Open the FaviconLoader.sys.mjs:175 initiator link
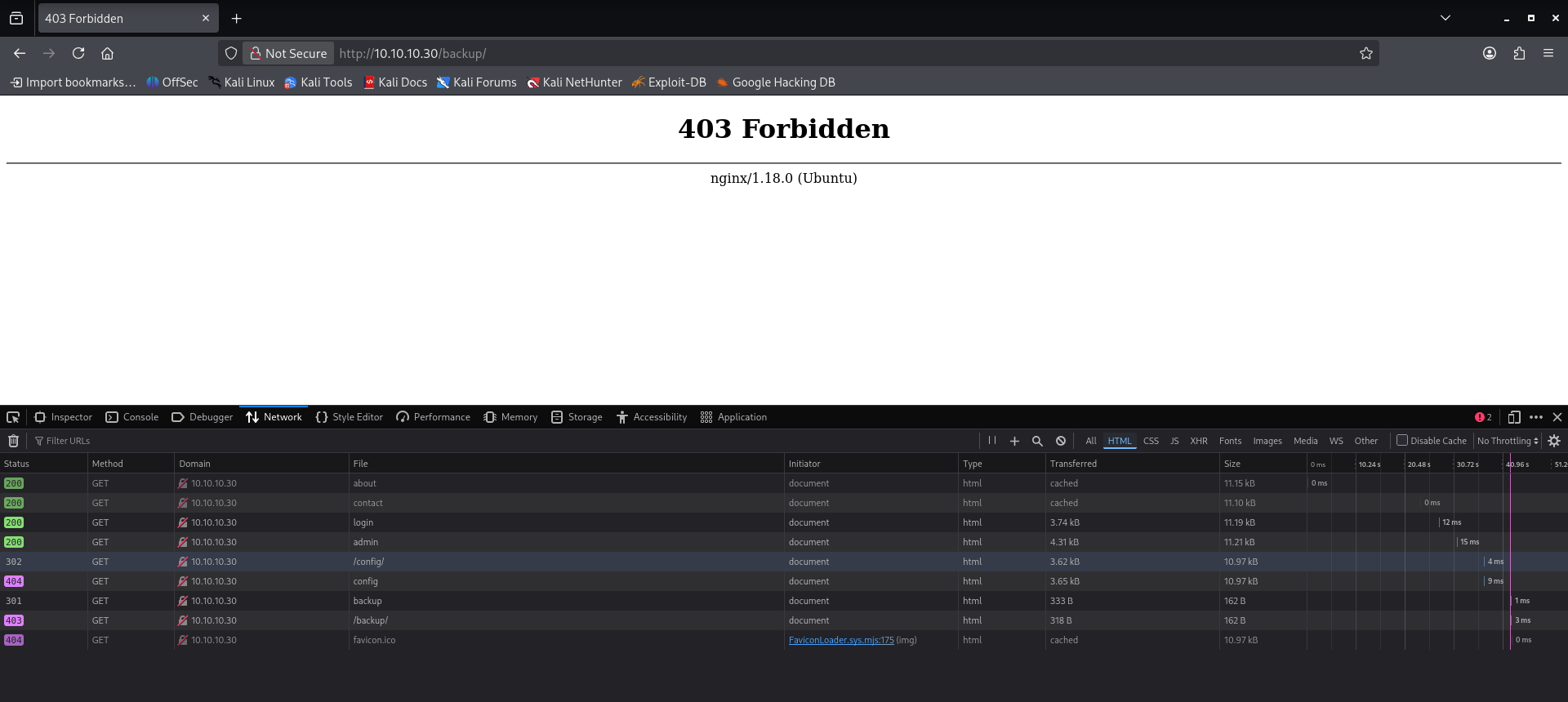Screen dimensions: 1568x702 (x=840, y=640)
